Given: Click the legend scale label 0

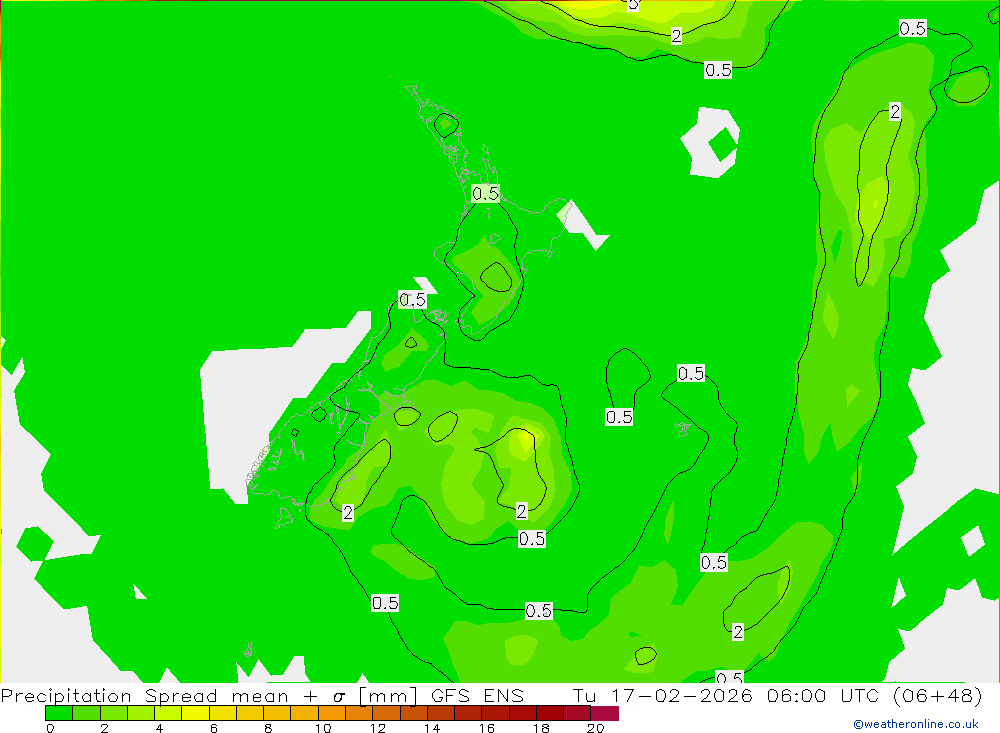Looking at the screenshot, I should pyautogui.click(x=50, y=728).
